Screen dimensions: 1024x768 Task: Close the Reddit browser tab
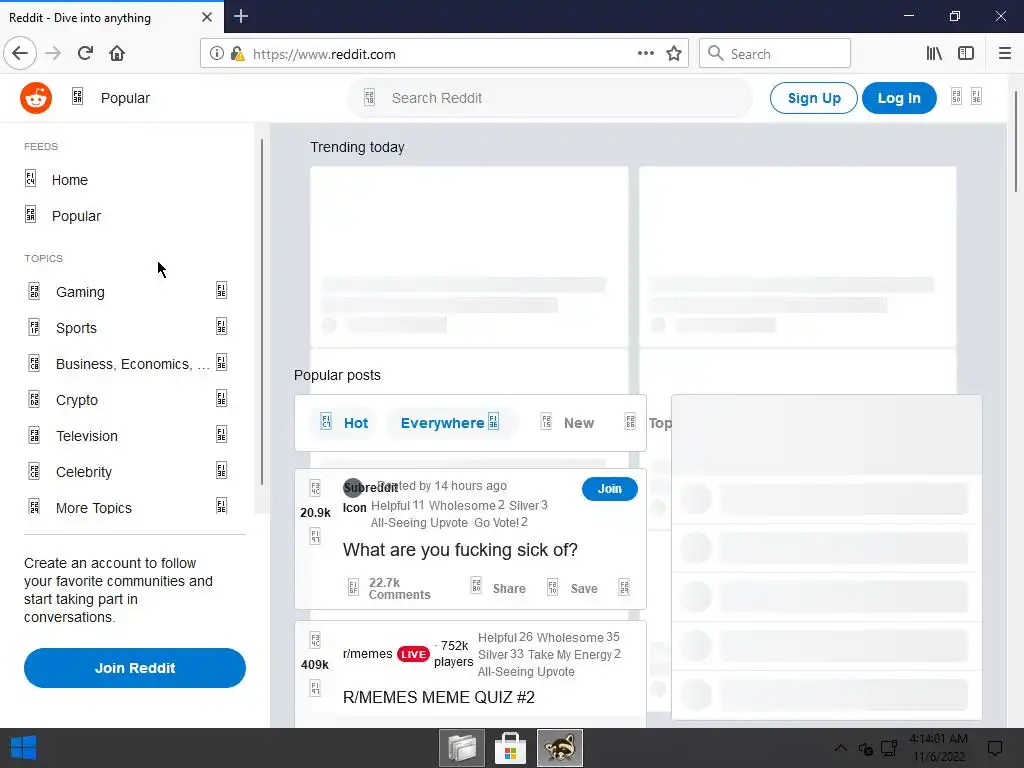tap(207, 17)
